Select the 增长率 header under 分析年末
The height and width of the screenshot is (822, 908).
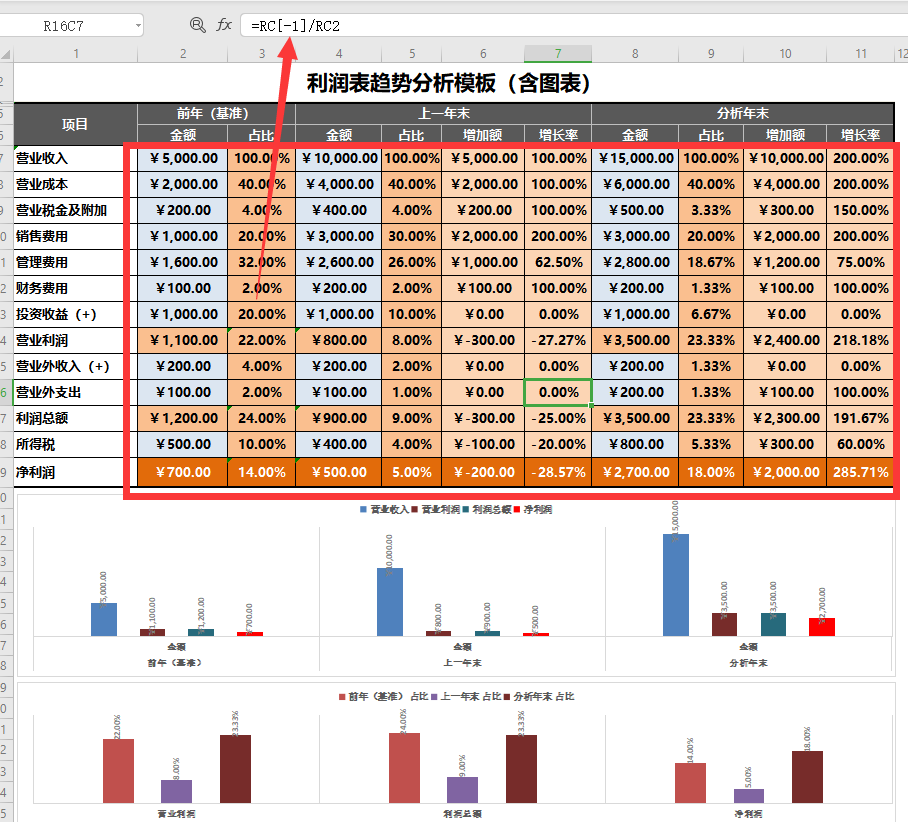click(x=861, y=134)
